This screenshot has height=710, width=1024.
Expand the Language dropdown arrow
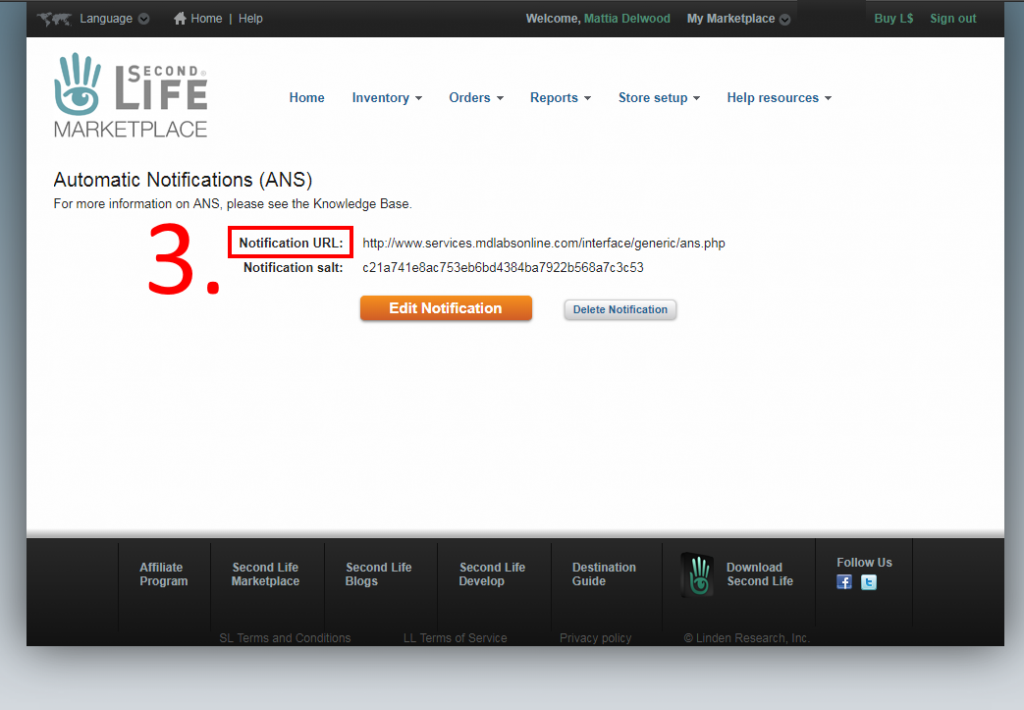[144, 19]
